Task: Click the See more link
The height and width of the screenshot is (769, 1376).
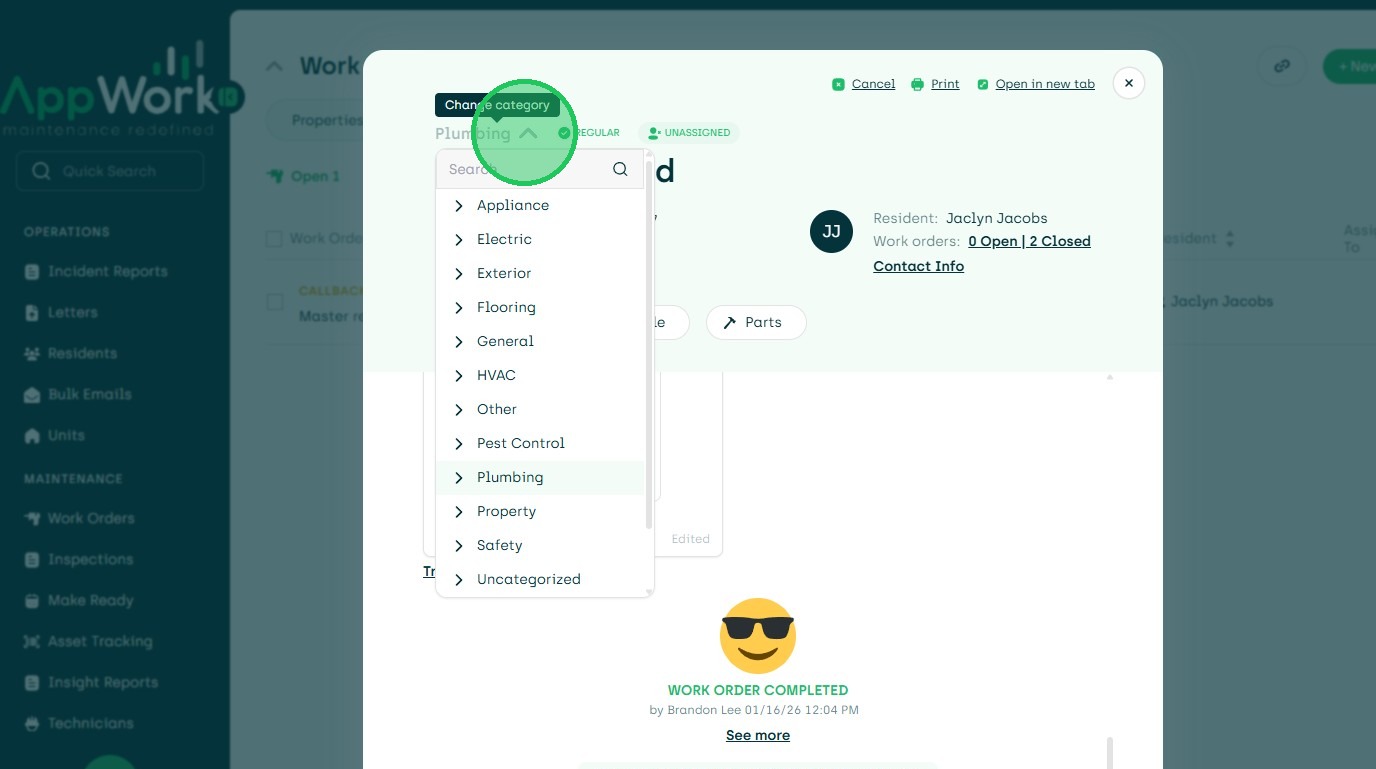Action: tap(758, 735)
